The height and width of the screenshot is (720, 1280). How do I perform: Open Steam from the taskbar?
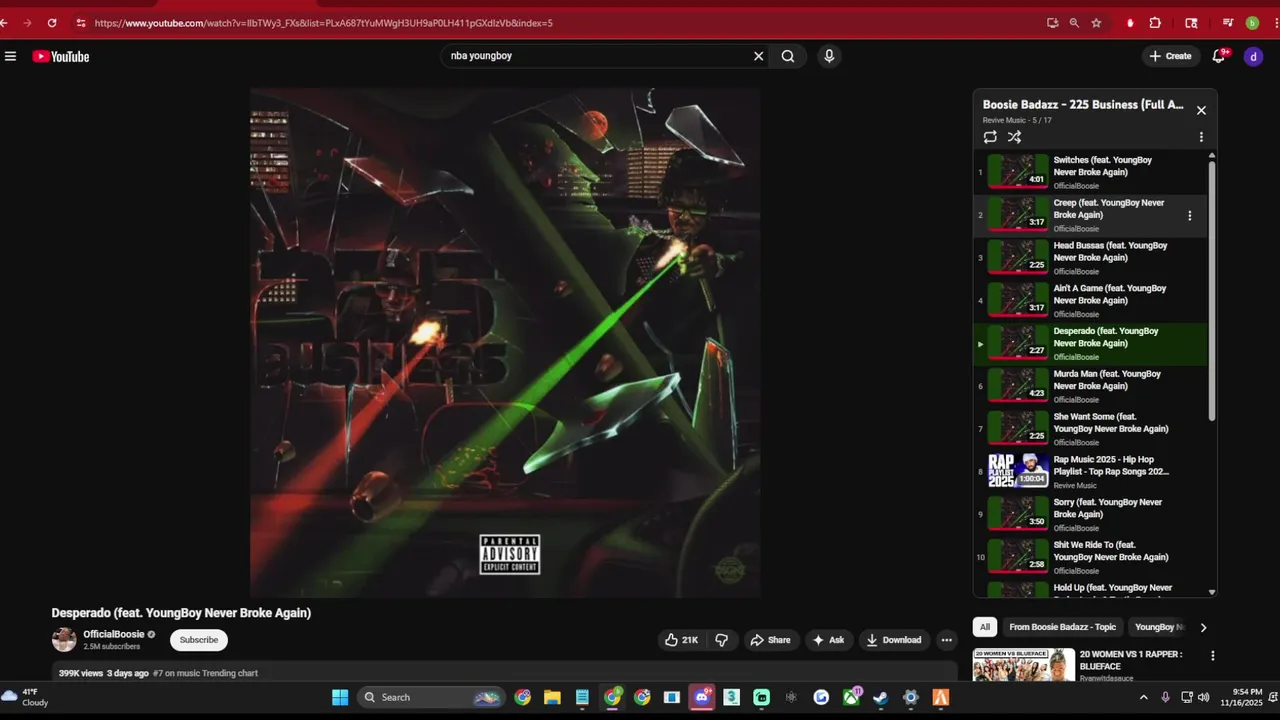pos(881,697)
